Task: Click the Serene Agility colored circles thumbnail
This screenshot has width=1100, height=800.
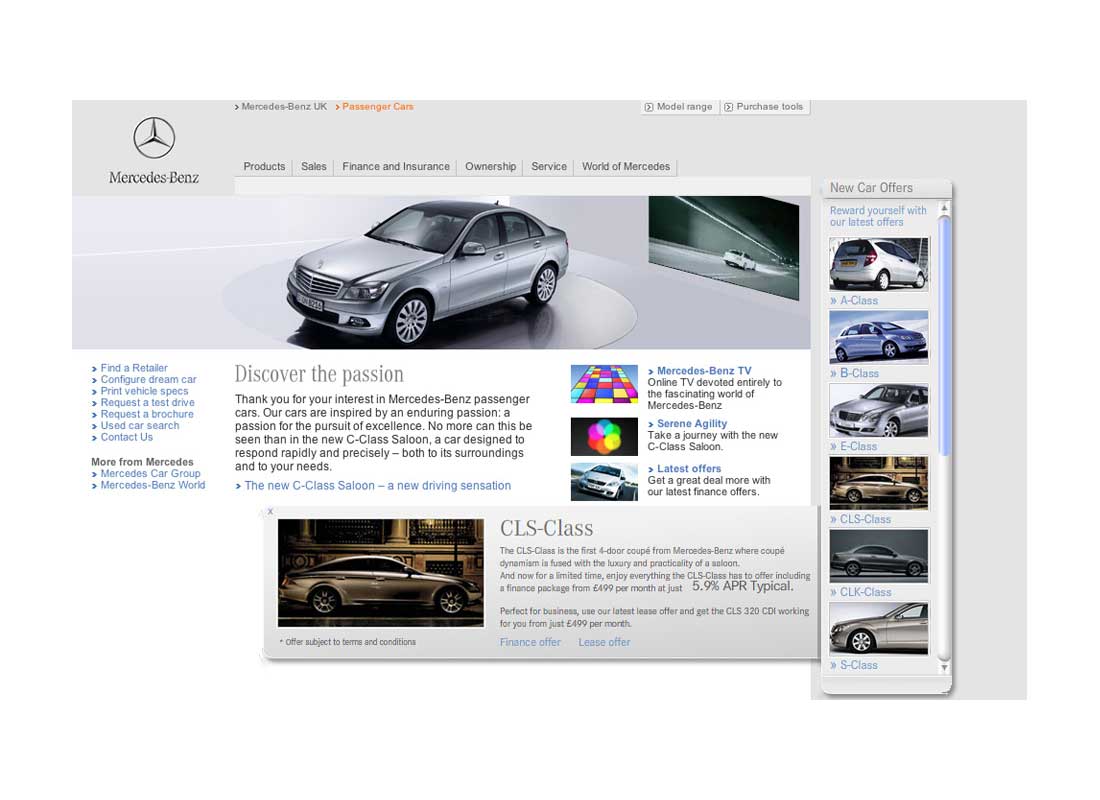Action: pyautogui.click(x=604, y=436)
